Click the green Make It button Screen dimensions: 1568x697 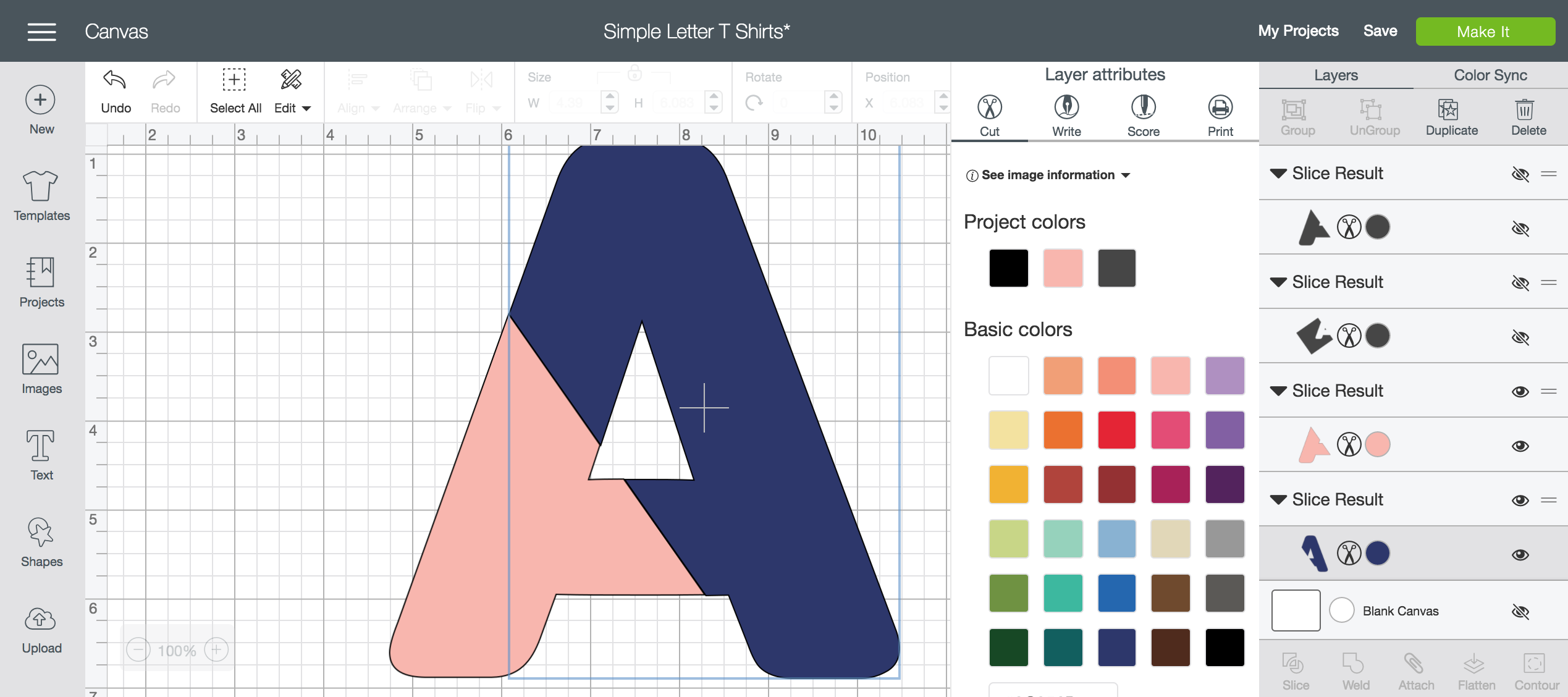coord(1485,32)
